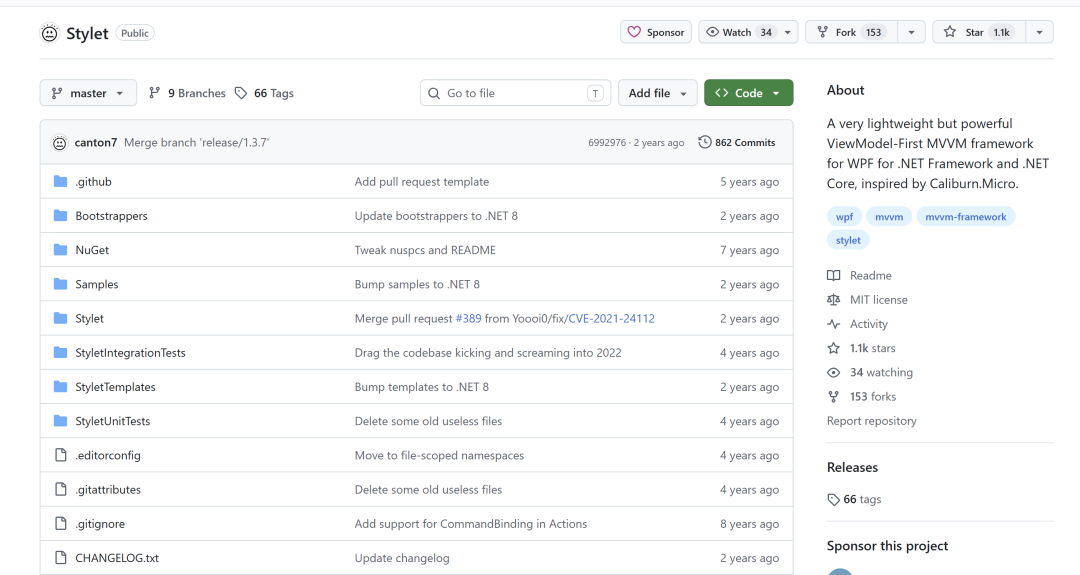Expand the Fork options dropdown arrow
Screen dimensions: 1080x575
point(911,32)
